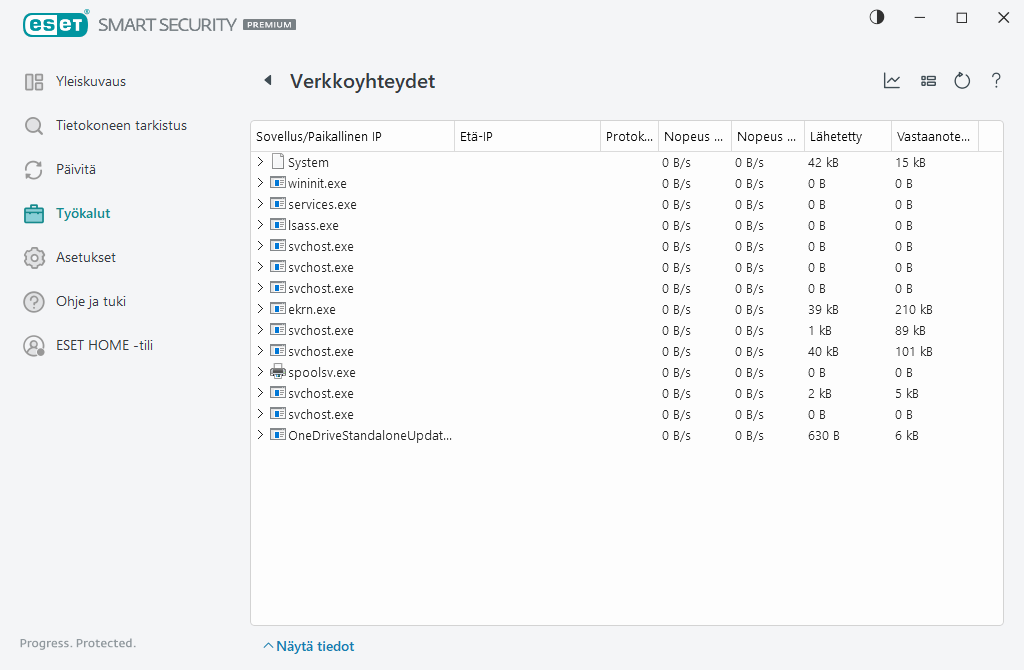
Task: Refresh the network connections list
Action: point(962,81)
